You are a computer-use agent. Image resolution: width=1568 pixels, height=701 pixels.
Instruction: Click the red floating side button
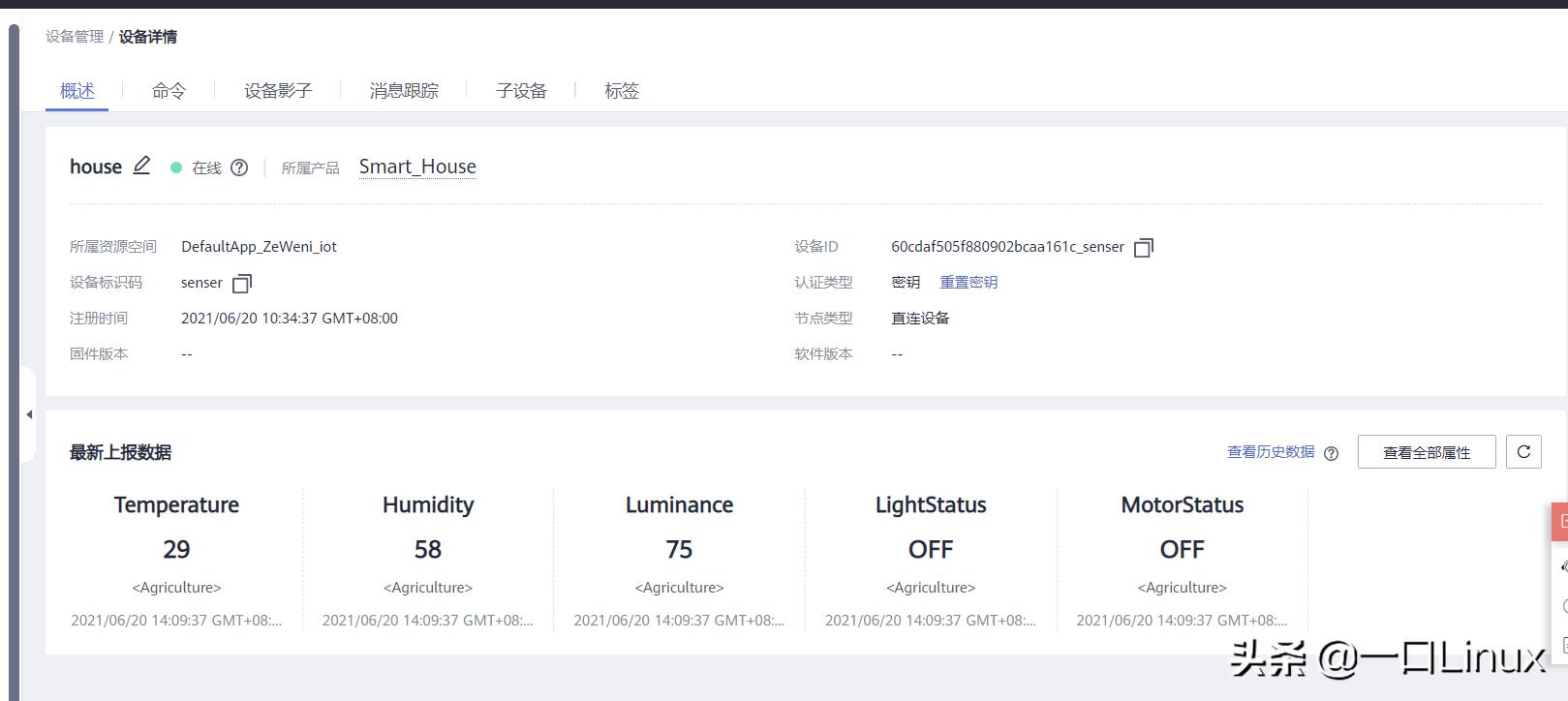pos(1560,522)
